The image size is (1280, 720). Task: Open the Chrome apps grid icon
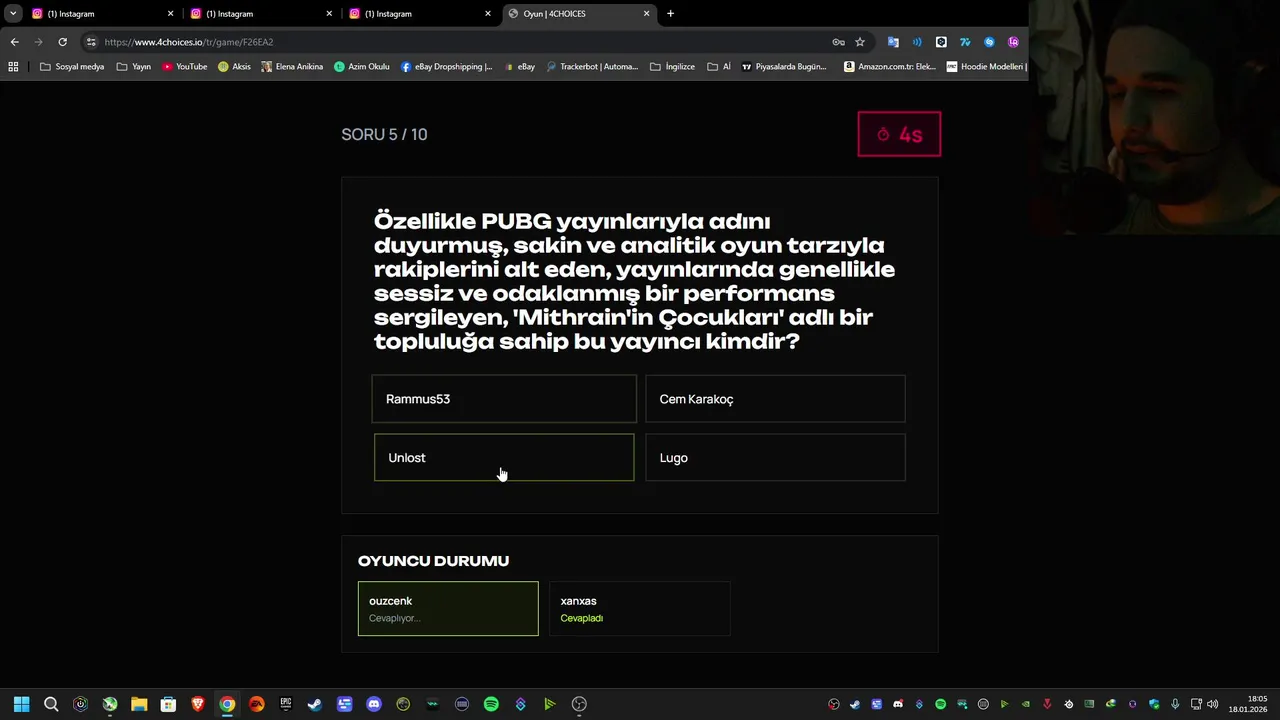(13, 67)
